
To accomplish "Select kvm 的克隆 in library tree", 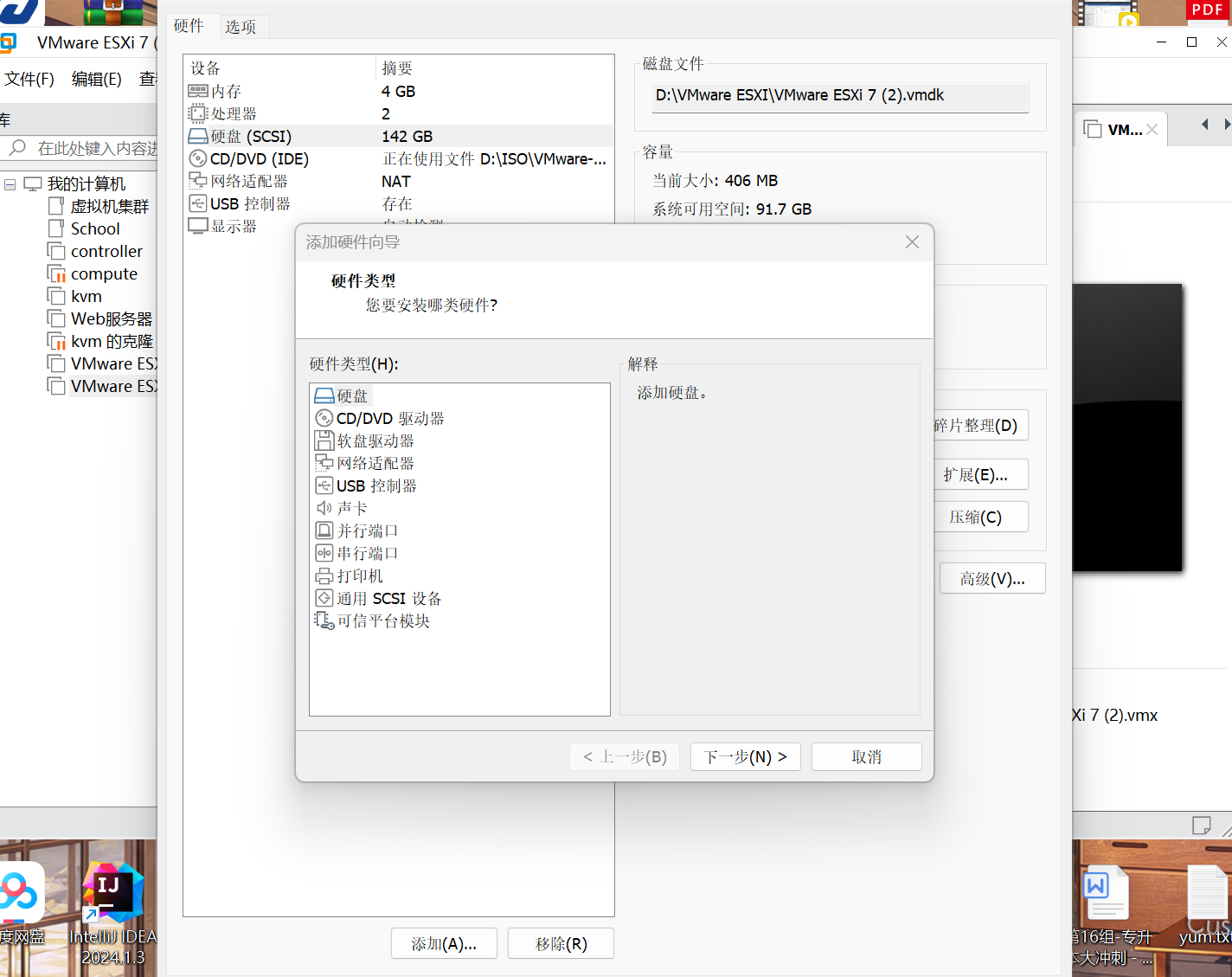I will click(x=112, y=341).
